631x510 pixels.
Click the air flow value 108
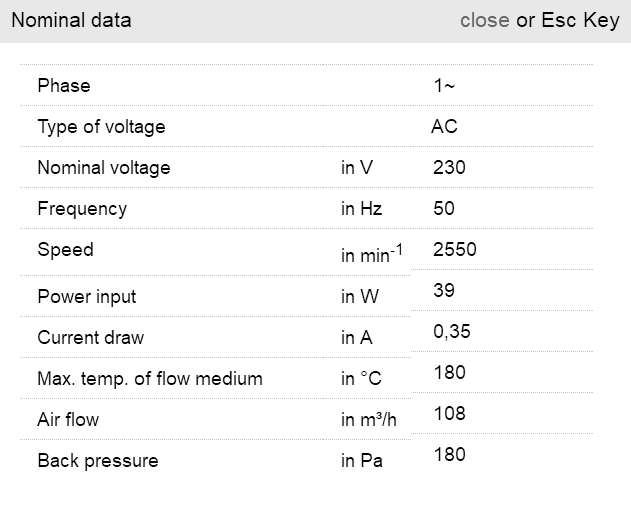tap(449, 413)
